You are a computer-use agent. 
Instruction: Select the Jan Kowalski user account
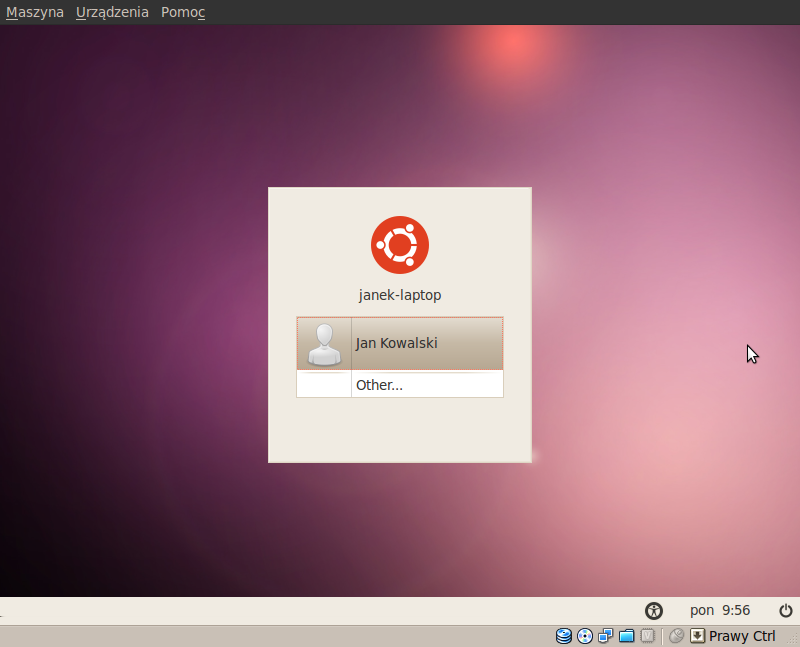[x=400, y=343]
